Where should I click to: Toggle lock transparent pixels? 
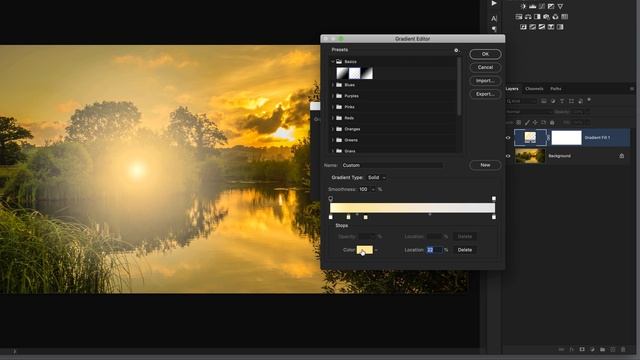point(519,122)
